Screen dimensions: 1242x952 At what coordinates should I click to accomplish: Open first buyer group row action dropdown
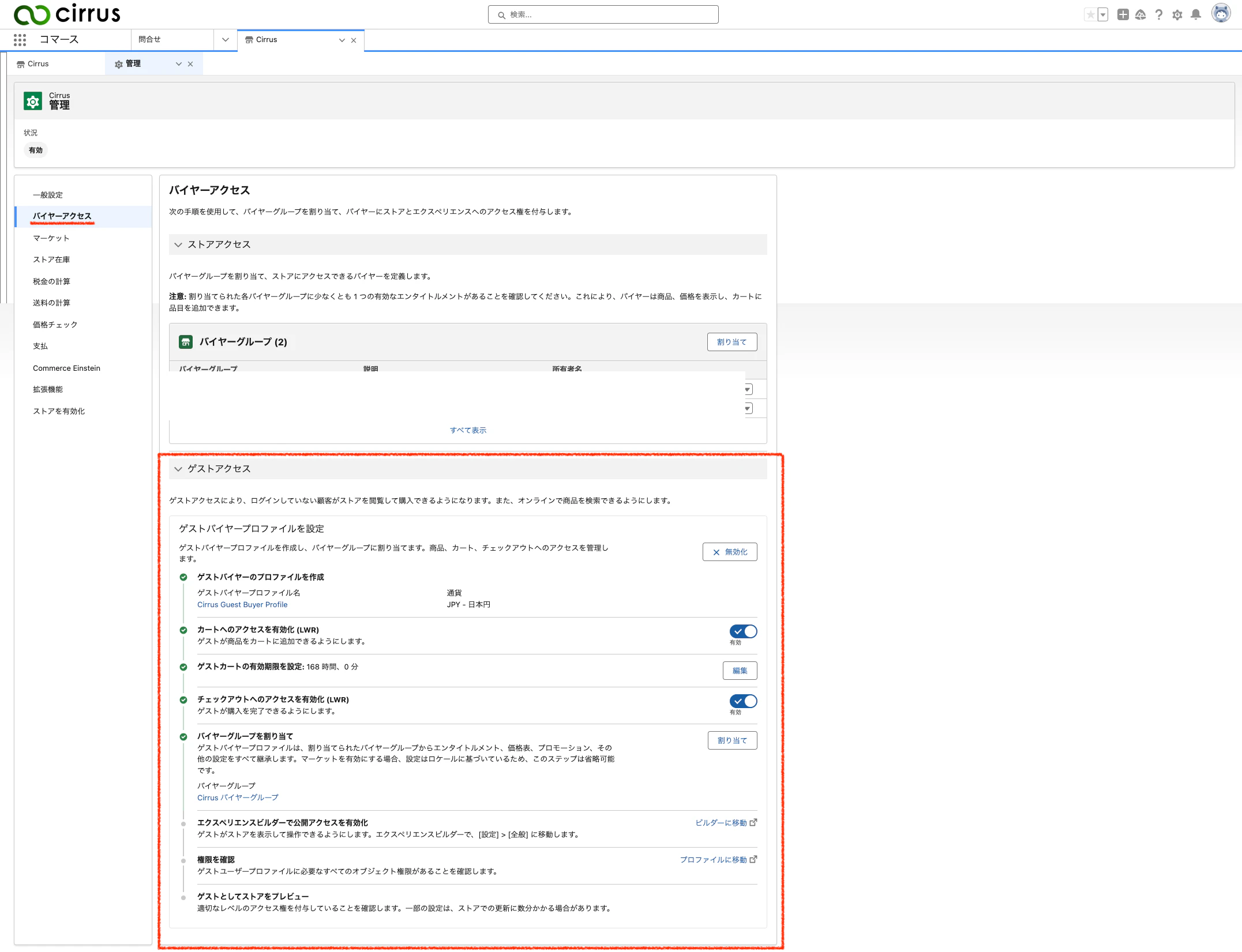click(748, 389)
